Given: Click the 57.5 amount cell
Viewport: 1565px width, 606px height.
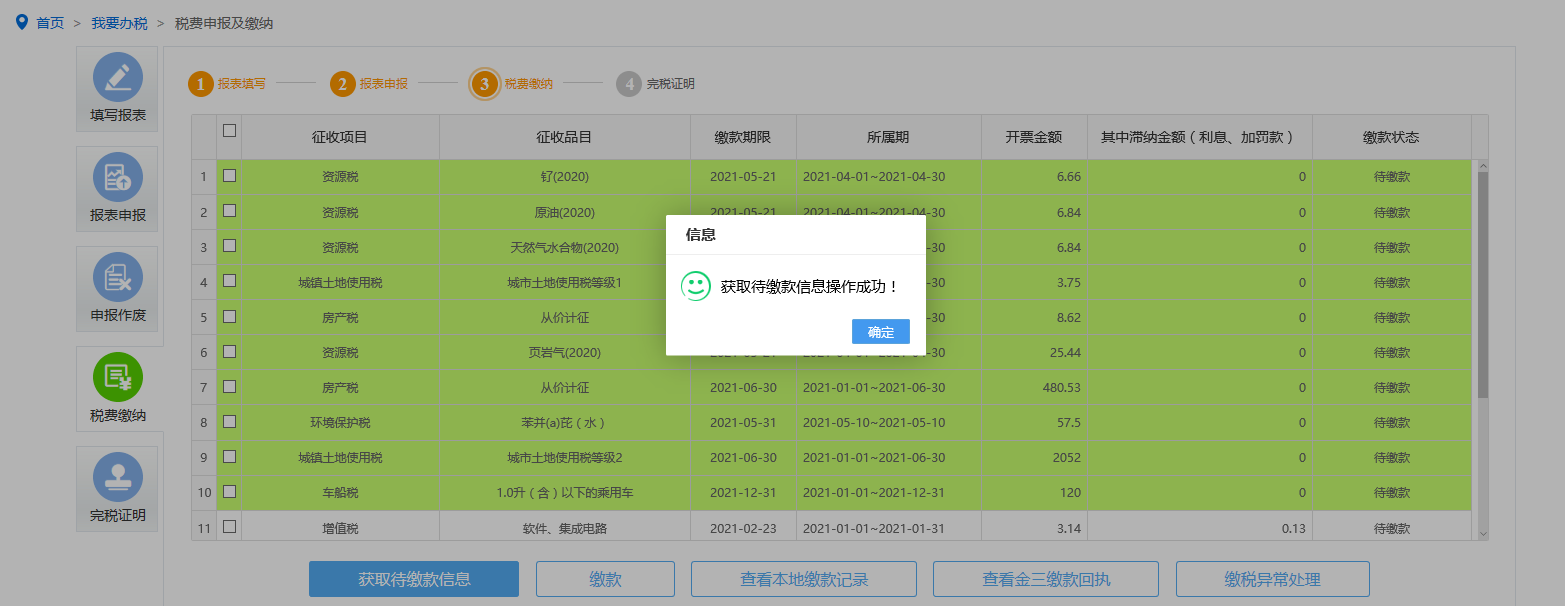Looking at the screenshot, I should click(x=1034, y=423).
